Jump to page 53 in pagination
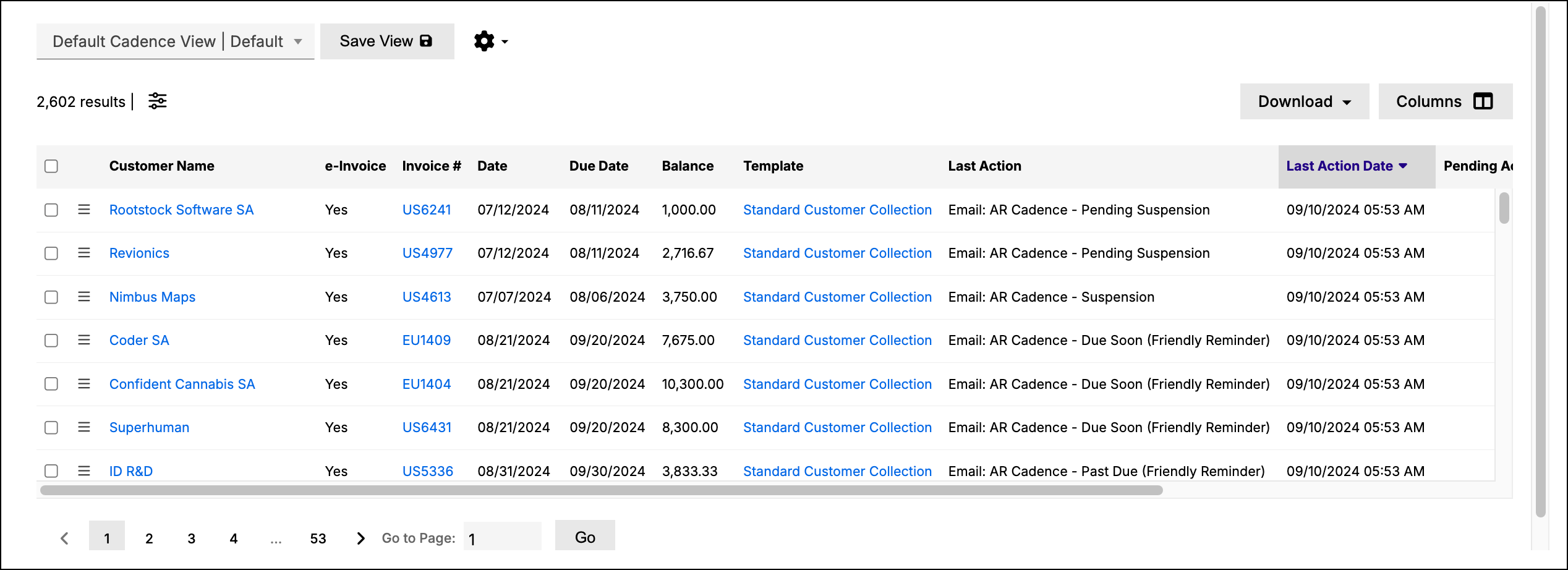 tap(318, 538)
